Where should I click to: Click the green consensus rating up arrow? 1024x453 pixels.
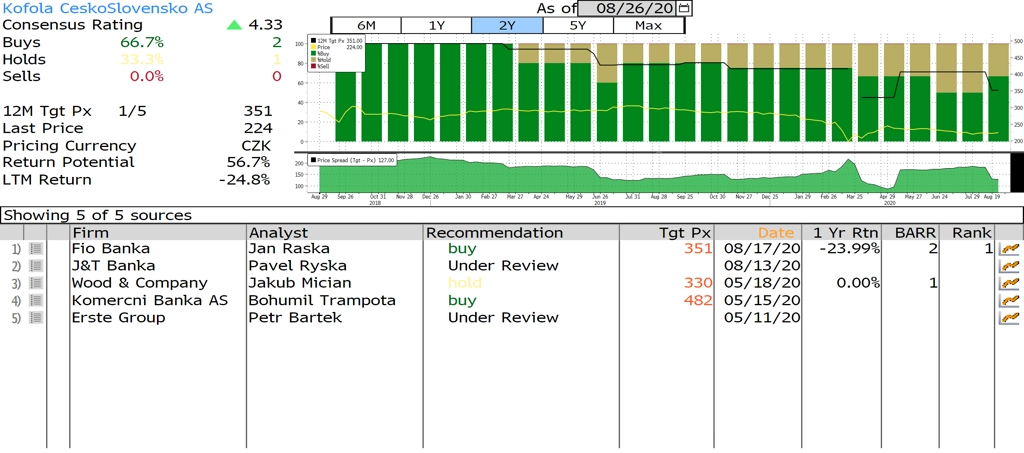[x=234, y=25]
